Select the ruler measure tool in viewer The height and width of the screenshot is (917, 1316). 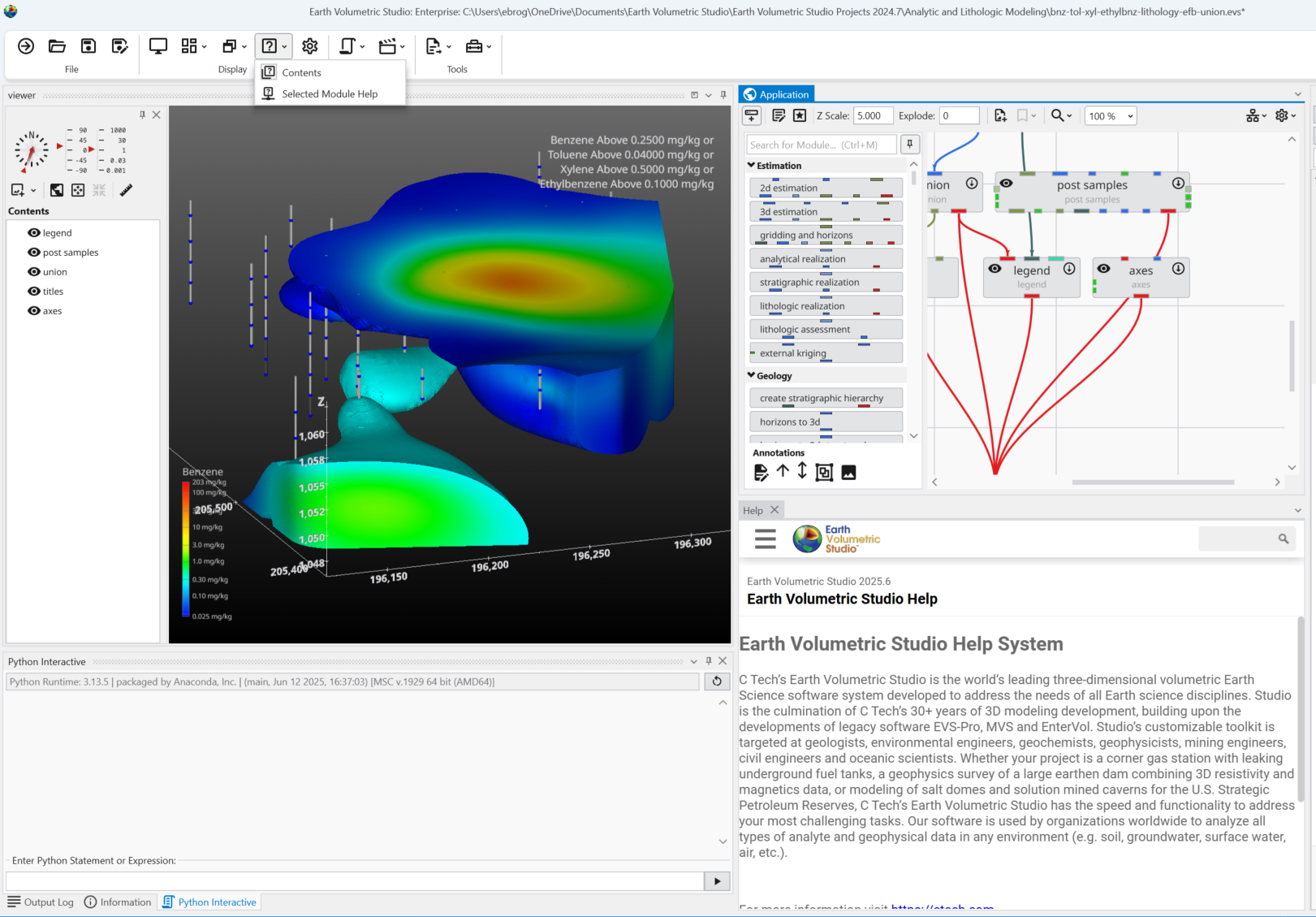pos(126,190)
